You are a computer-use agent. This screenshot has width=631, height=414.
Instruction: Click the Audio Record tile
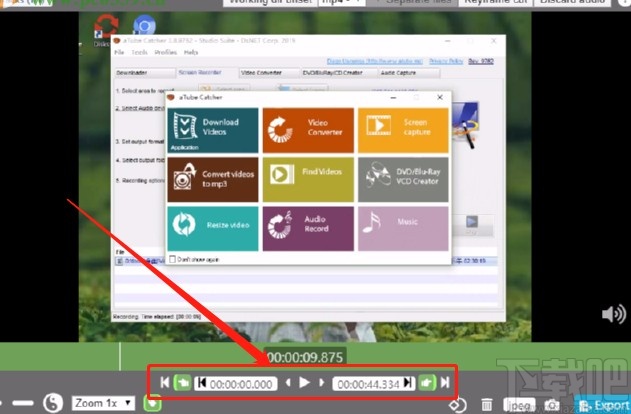click(308, 229)
